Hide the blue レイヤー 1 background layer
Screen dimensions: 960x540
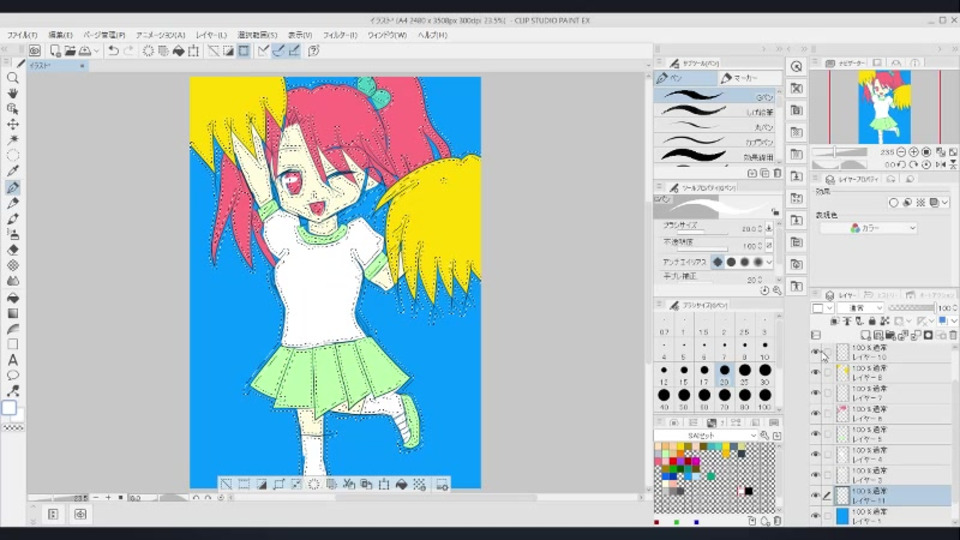pos(815,516)
